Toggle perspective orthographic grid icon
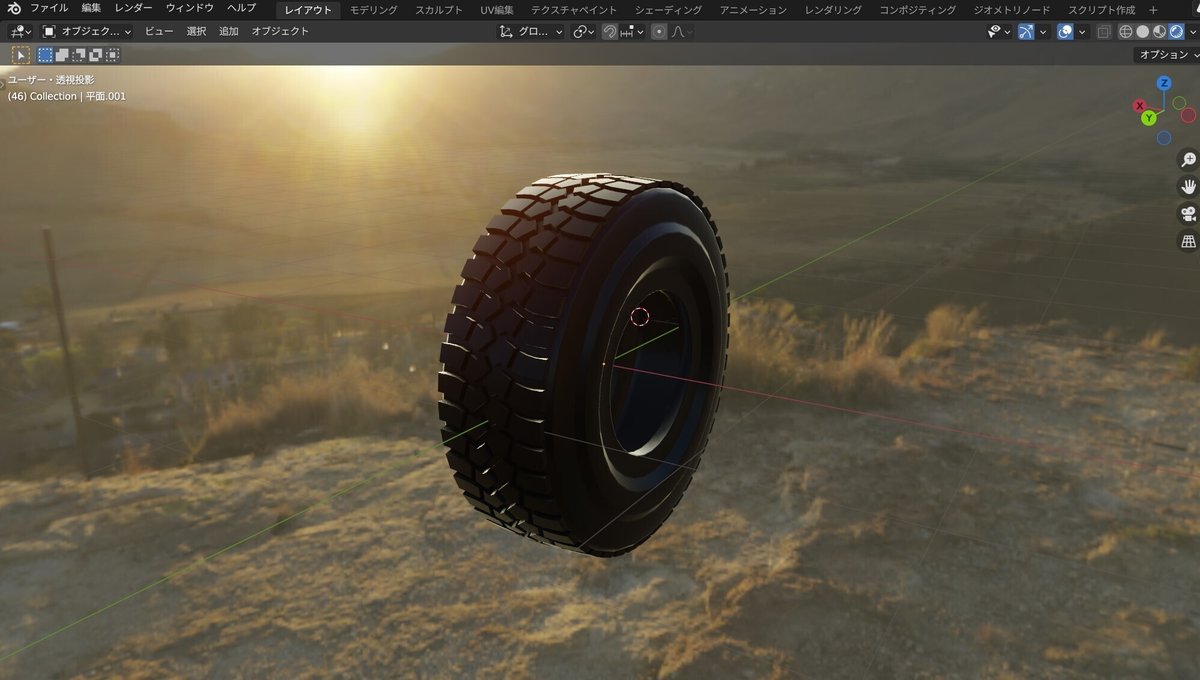 pyautogui.click(x=1188, y=240)
